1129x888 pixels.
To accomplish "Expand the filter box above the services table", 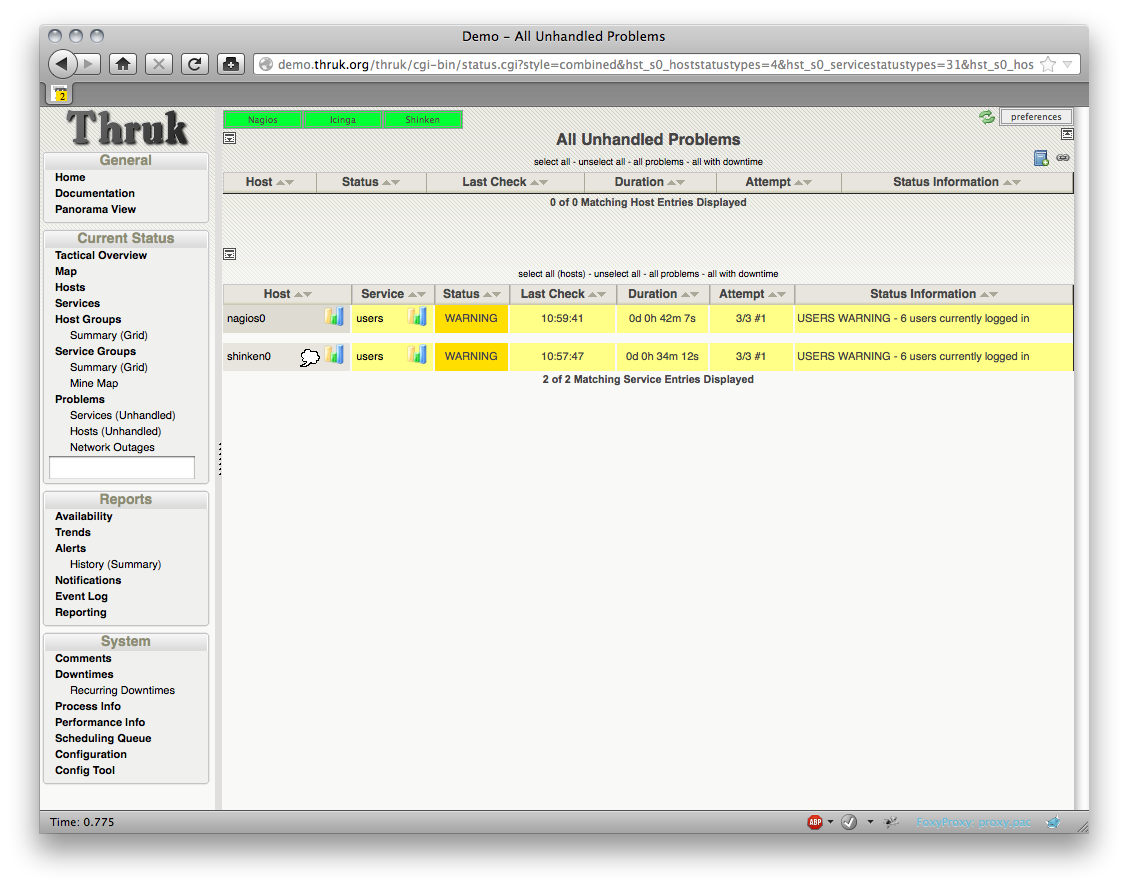I will tap(229, 254).
